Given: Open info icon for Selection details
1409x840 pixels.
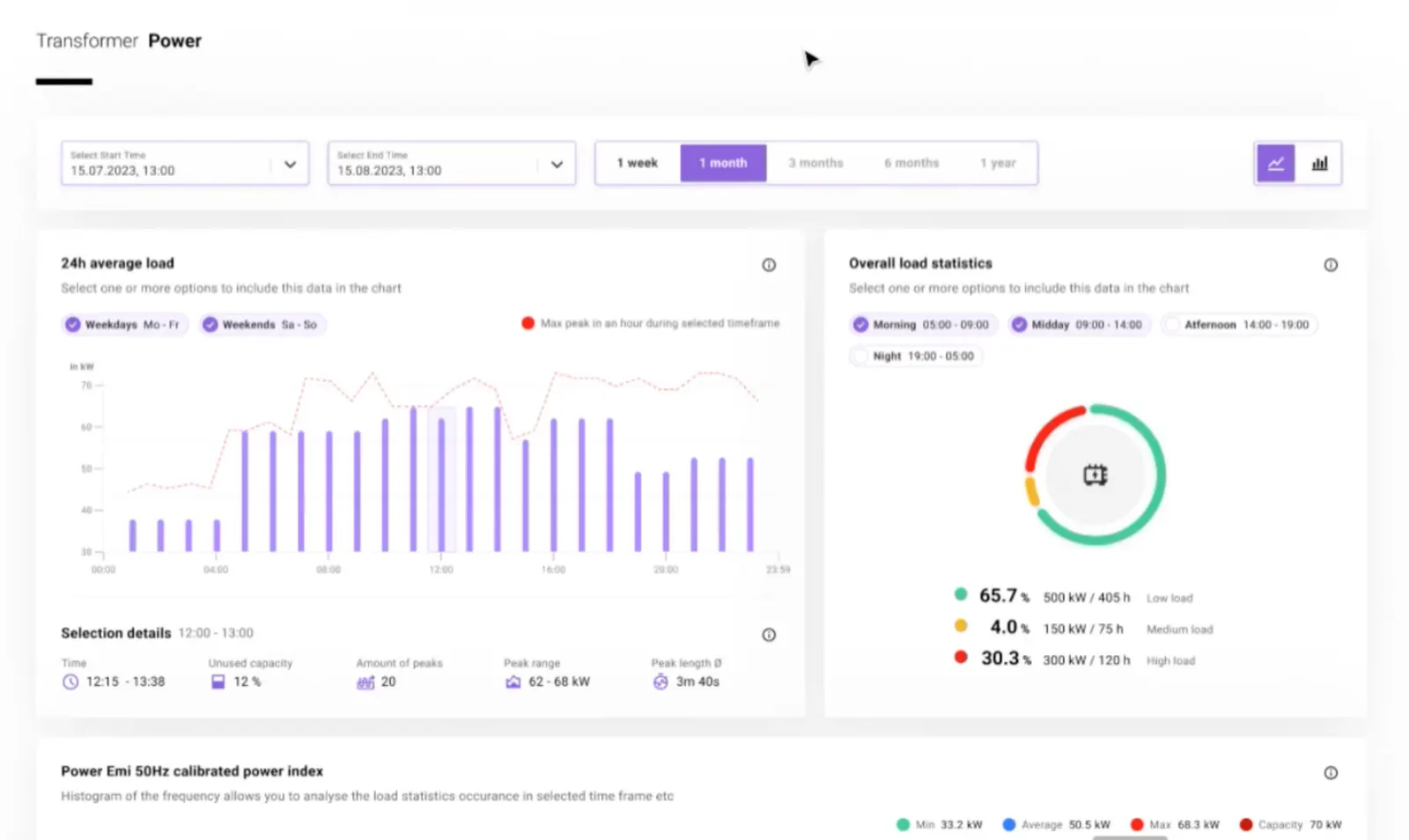Looking at the screenshot, I should tap(769, 635).
